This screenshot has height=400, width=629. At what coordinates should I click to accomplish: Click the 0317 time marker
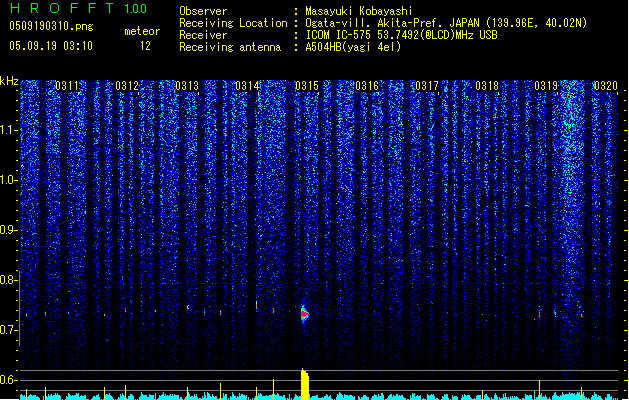pyautogui.click(x=427, y=86)
